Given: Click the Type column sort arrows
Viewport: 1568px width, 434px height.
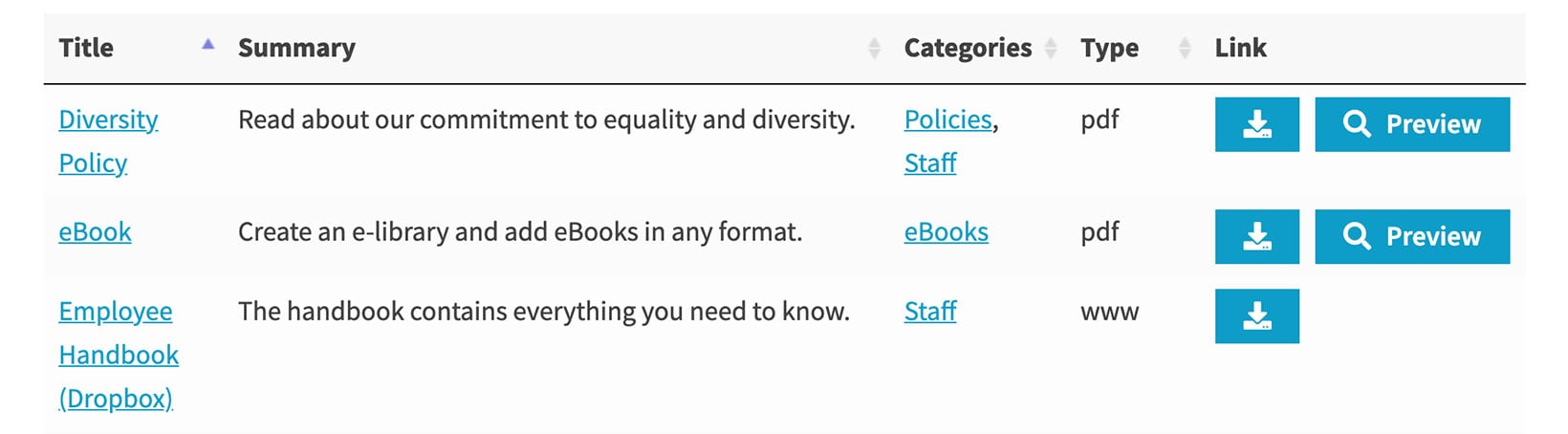Looking at the screenshot, I should click(1185, 48).
